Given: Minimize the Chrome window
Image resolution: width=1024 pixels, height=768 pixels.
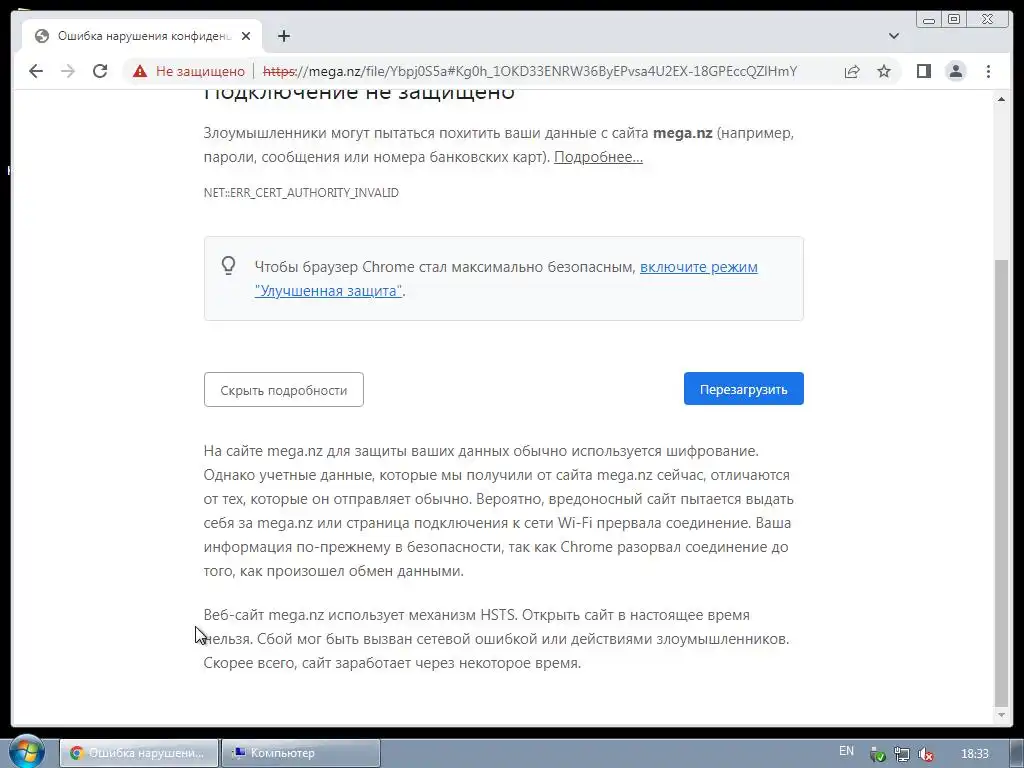Looking at the screenshot, I should tap(929, 20).
